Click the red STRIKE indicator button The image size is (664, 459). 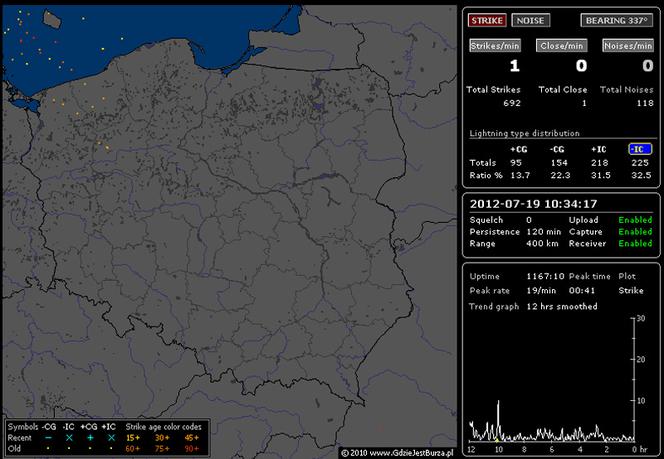coord(487,20)
